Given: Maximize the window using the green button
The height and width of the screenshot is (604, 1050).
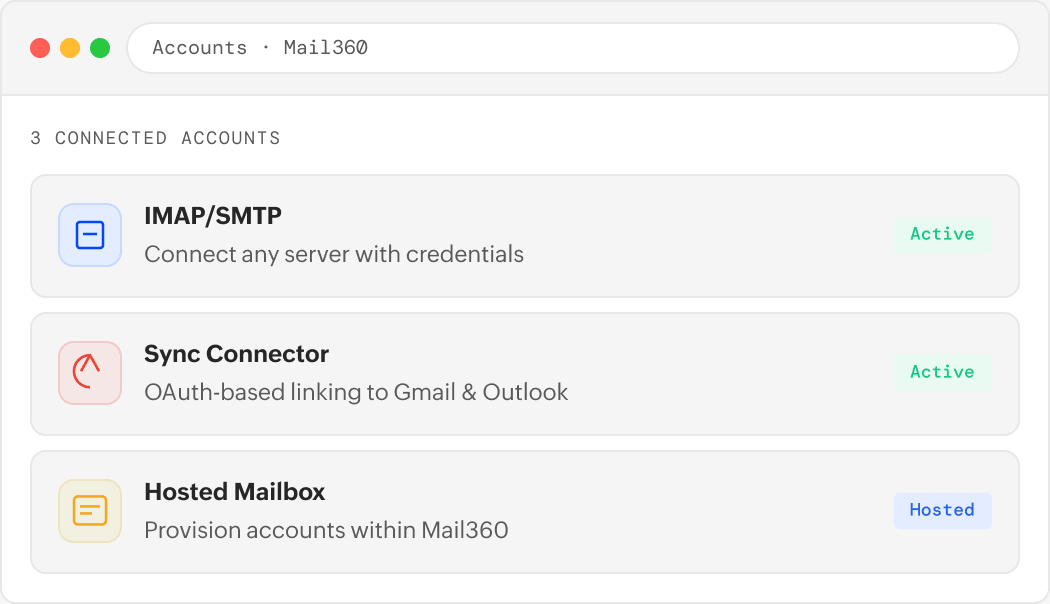Looking at the screenshot, I should (x=100, y=48).
